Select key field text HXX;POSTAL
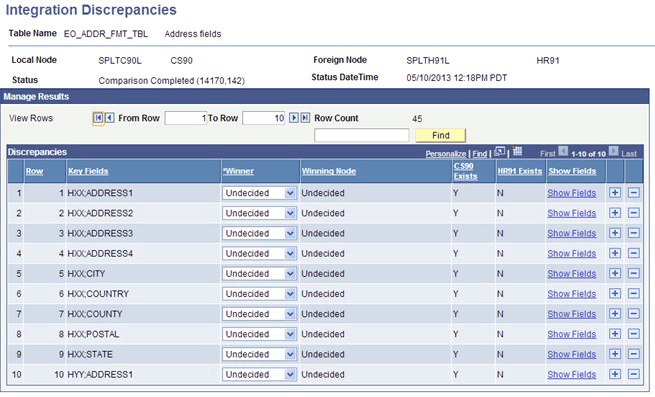 coord(93,334)
